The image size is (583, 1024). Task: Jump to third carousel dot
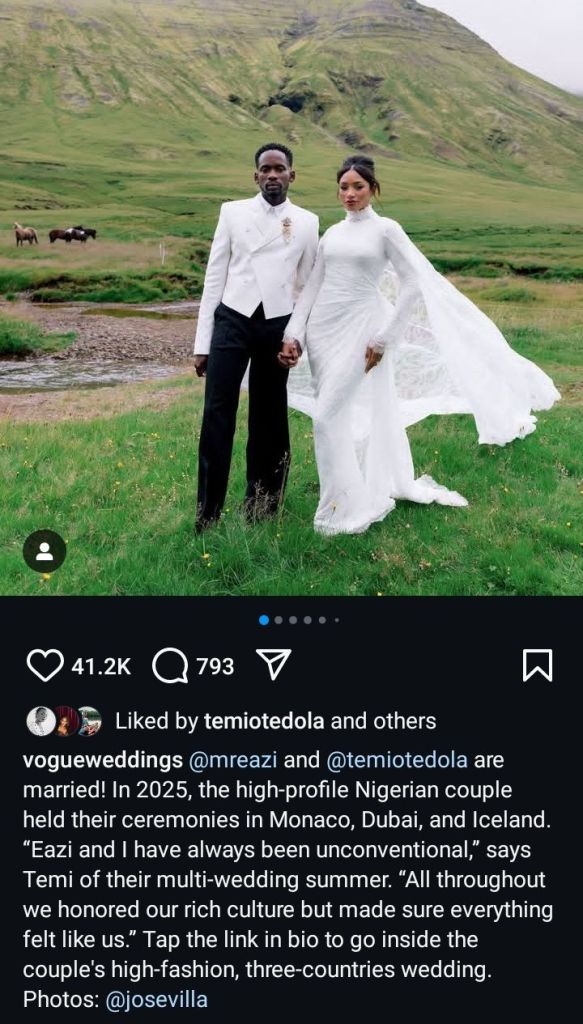pos(293,620)
